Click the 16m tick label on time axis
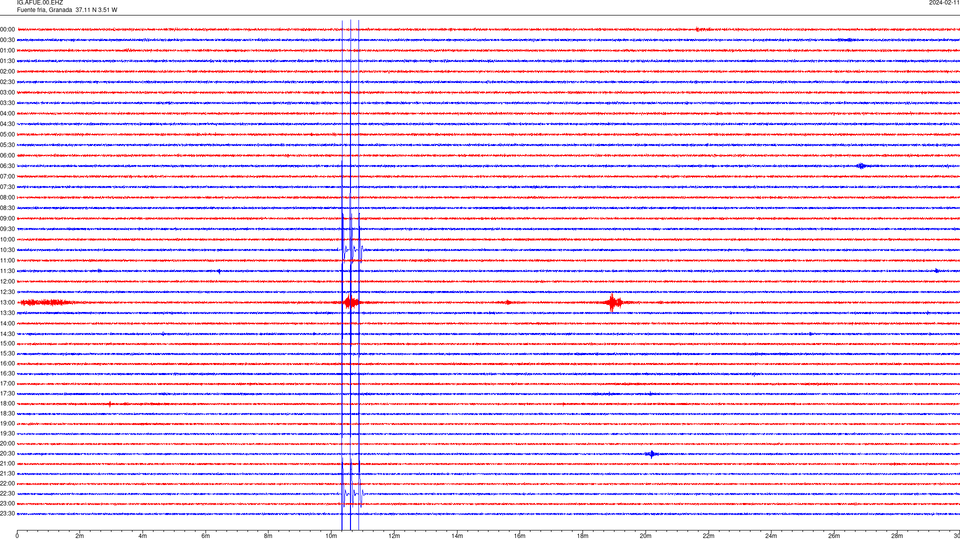The image size is (960, 540). click(x=520, y=536)
